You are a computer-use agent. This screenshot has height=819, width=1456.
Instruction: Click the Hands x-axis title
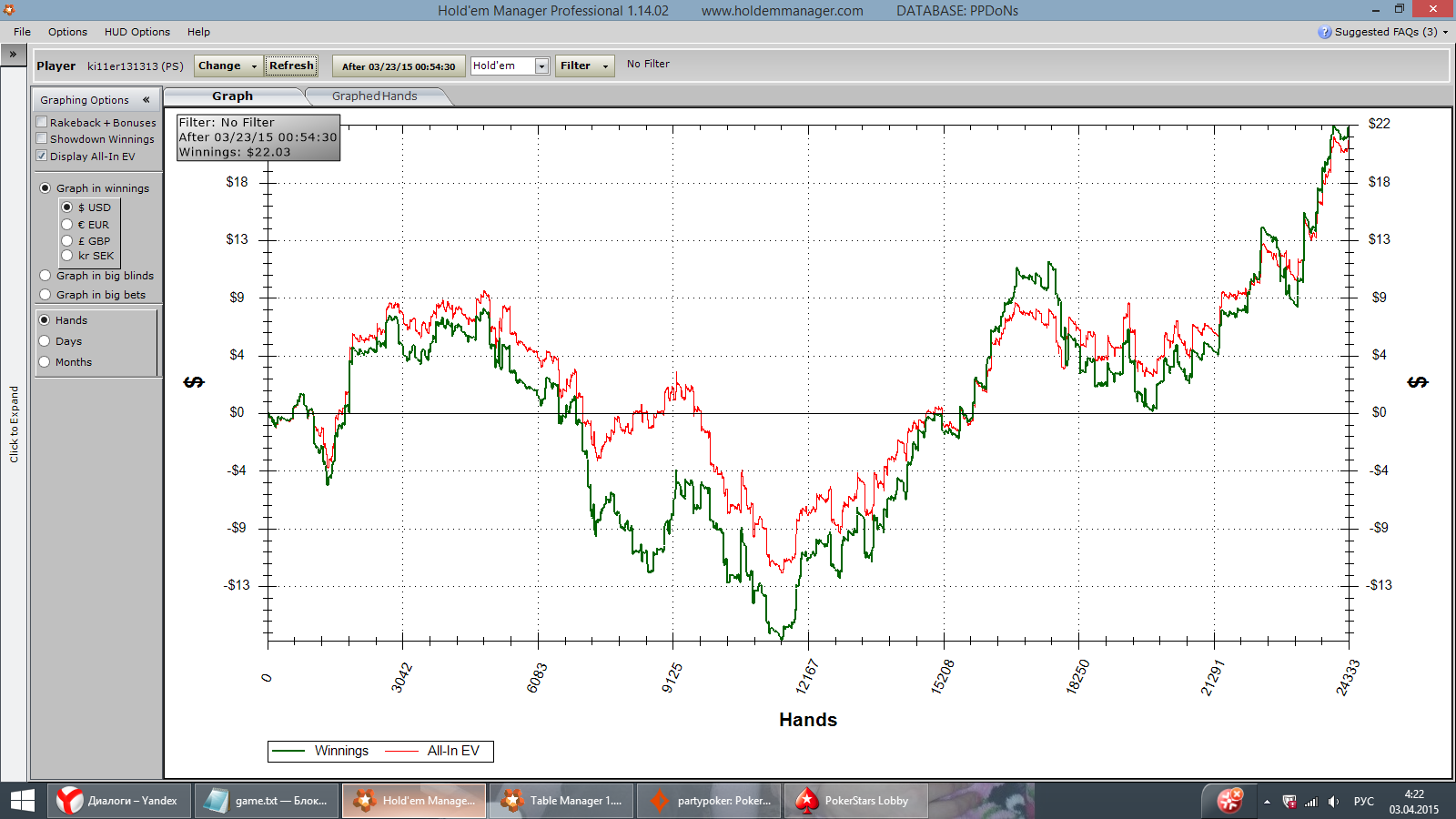pos(808,720)
